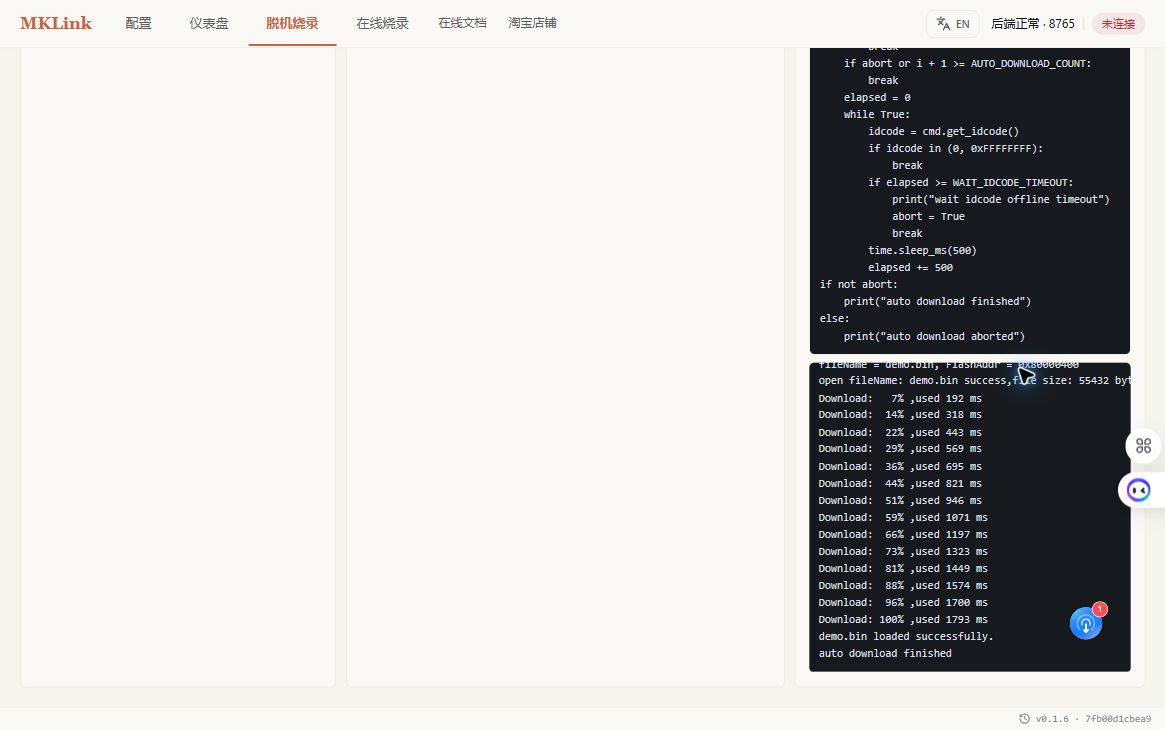Click the 'elapsed = 0' code line
Image resolution: width=1165 pixels, height=729 pixels.
[877, 97]
